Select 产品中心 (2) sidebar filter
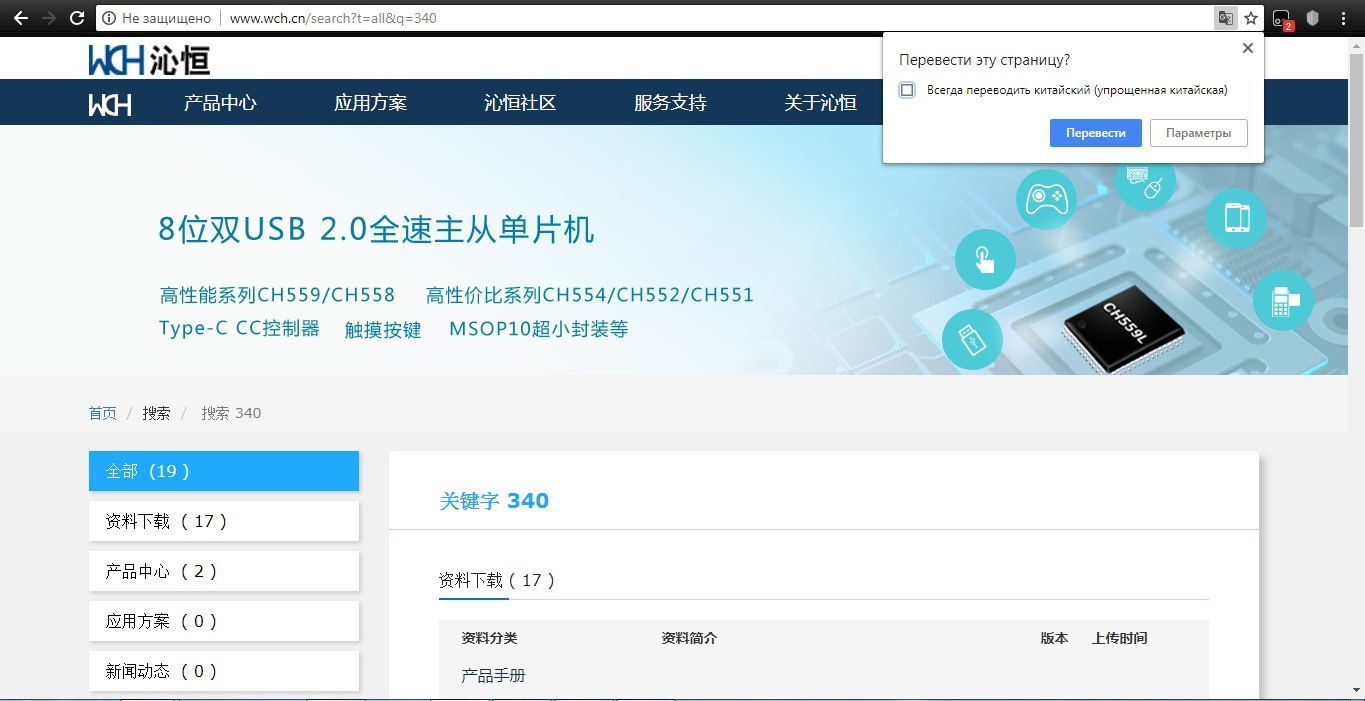Viewport: 1365px width, 701px height. [x=224, y=571]
